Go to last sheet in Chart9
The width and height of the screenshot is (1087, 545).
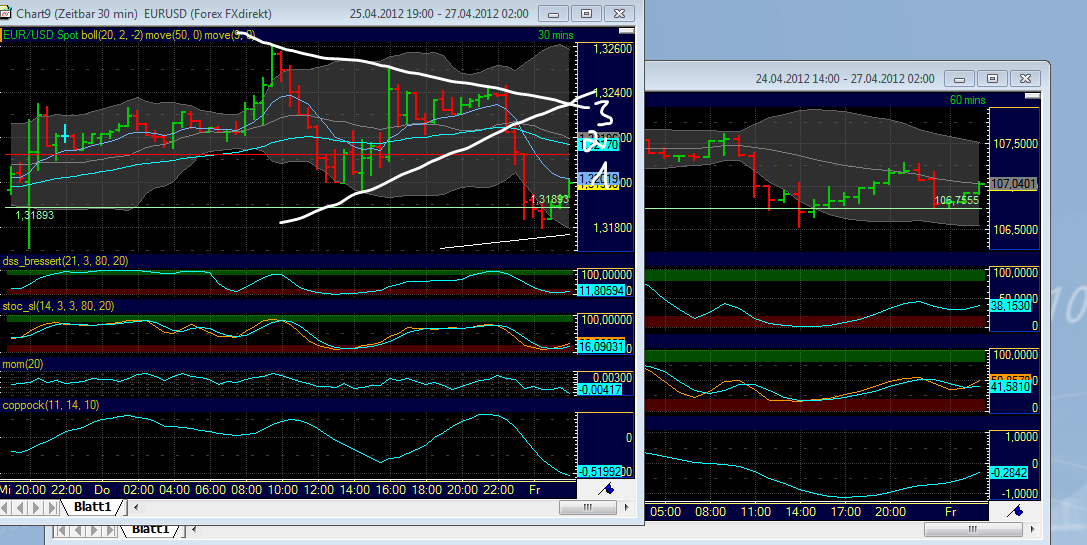[x=51, y=508]
